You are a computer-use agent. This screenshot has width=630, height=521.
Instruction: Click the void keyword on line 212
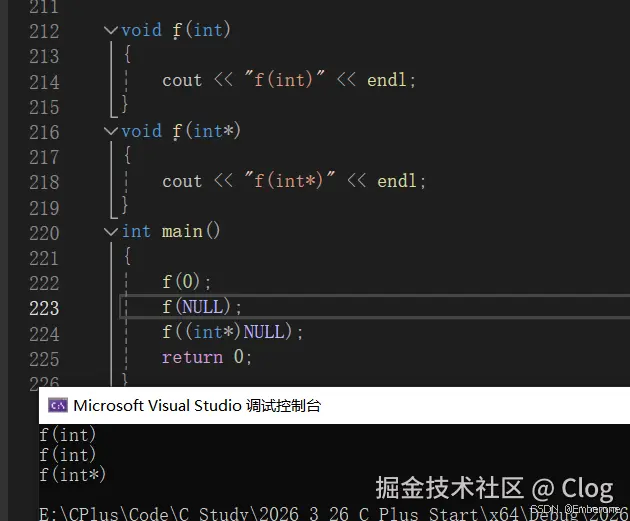coord(141,30)
